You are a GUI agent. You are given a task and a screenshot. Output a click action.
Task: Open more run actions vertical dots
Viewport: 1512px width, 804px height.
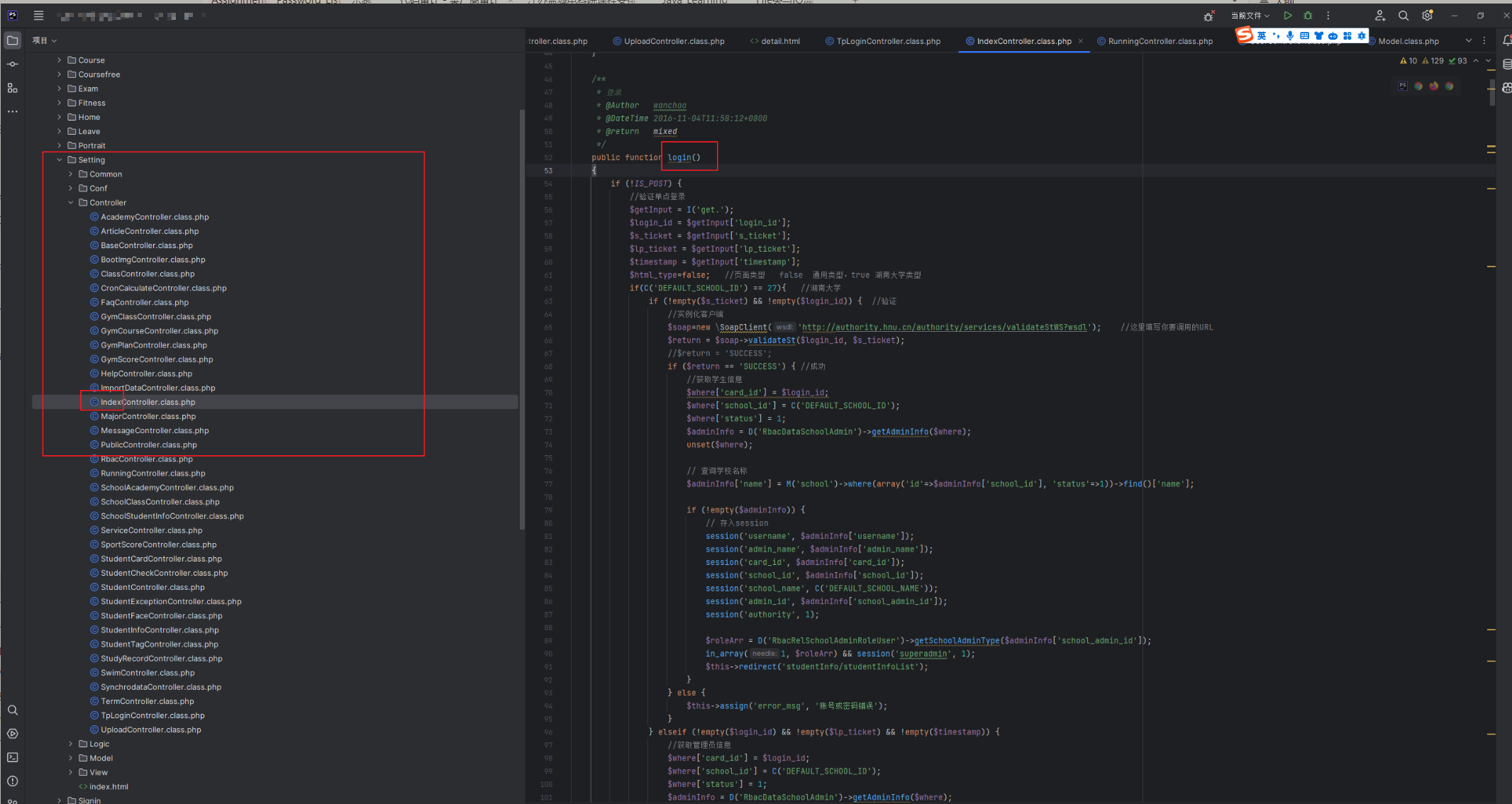[x=1328, y=16]
